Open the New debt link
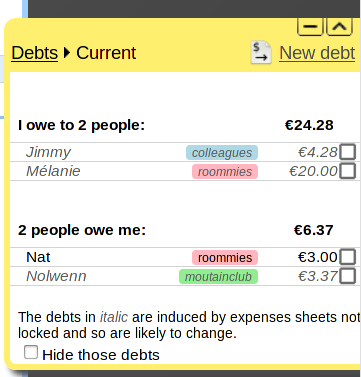 pyautogui.click(x=317, y=53)
